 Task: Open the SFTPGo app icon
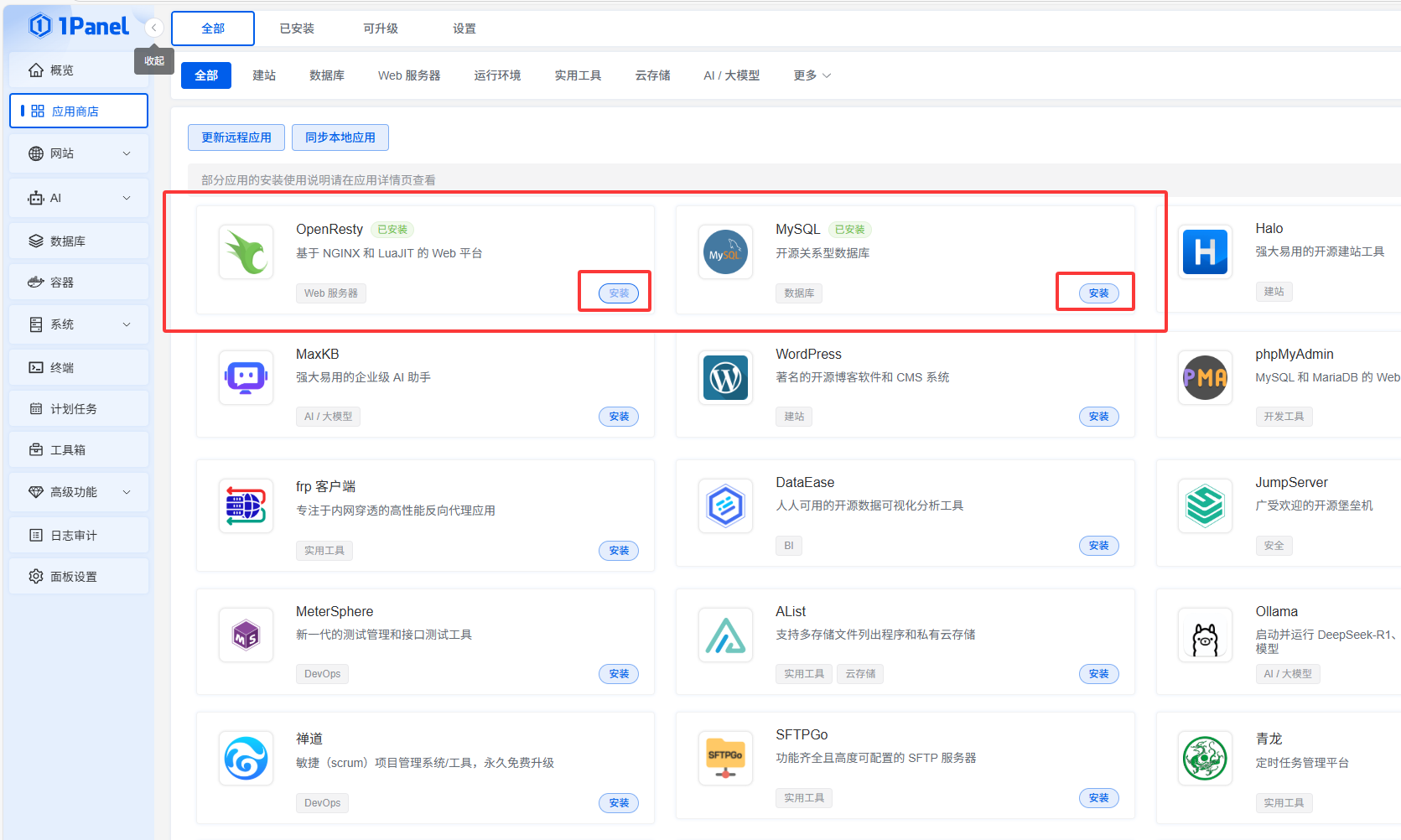point(725,758)
